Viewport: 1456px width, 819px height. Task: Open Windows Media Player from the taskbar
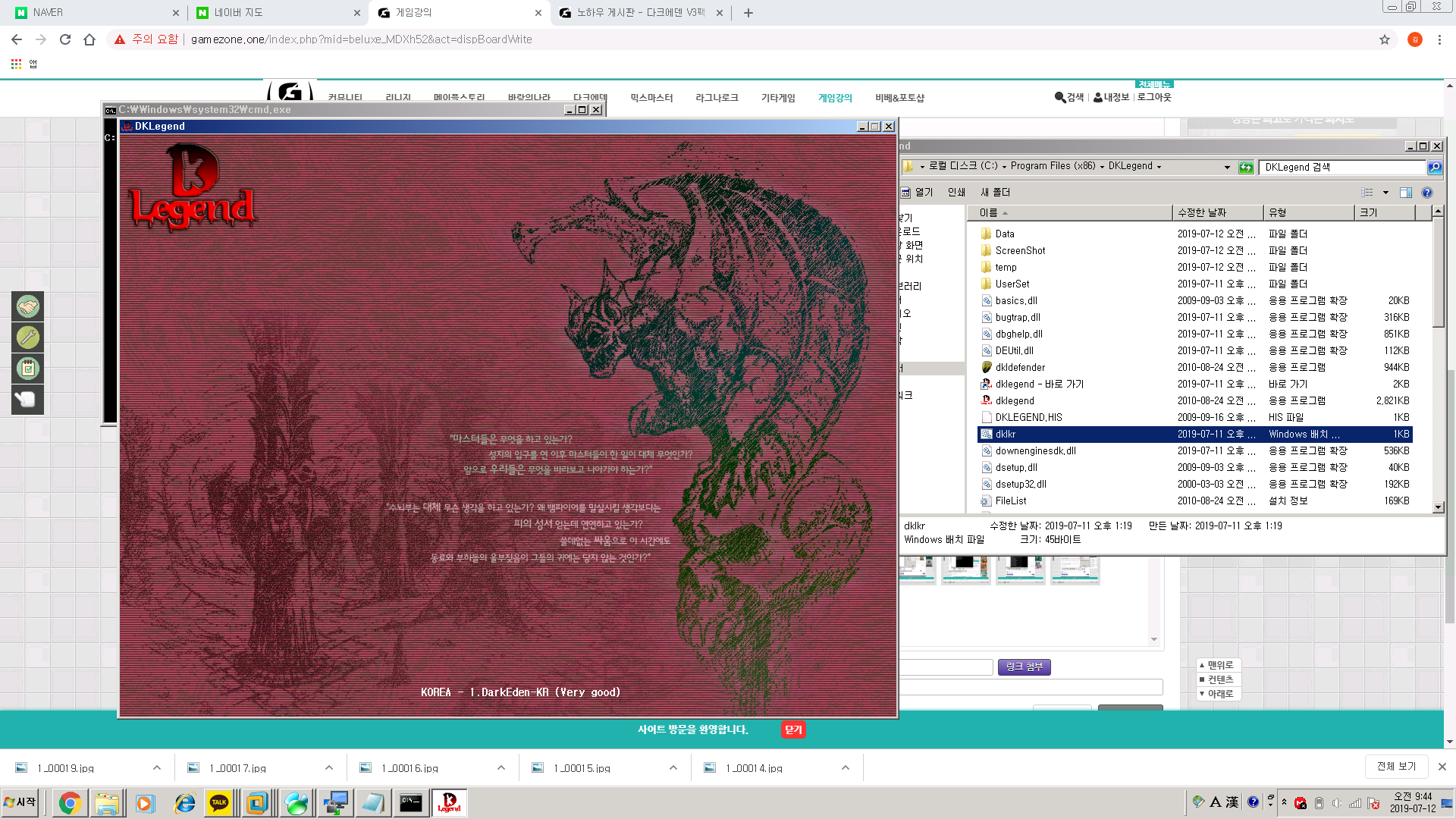(x=145, y=803)
